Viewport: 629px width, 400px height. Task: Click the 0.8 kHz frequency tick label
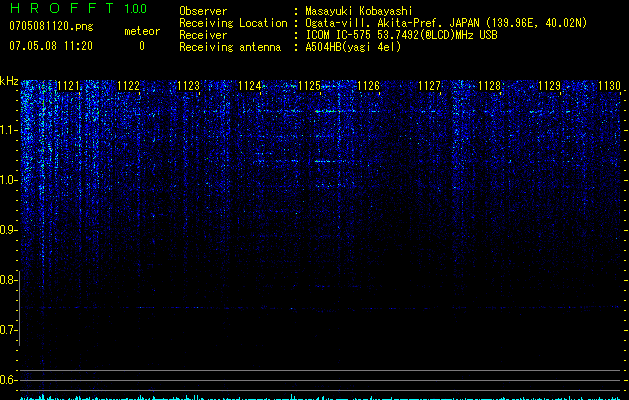click(8, 280)
